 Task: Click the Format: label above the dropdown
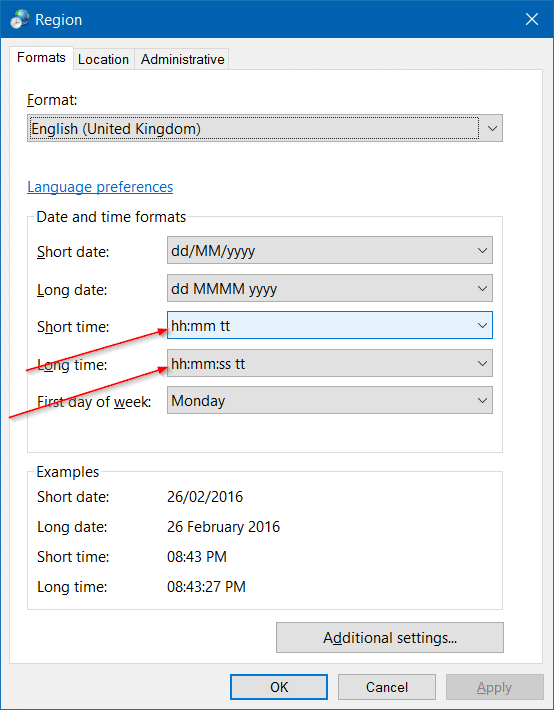coord(52,100)
